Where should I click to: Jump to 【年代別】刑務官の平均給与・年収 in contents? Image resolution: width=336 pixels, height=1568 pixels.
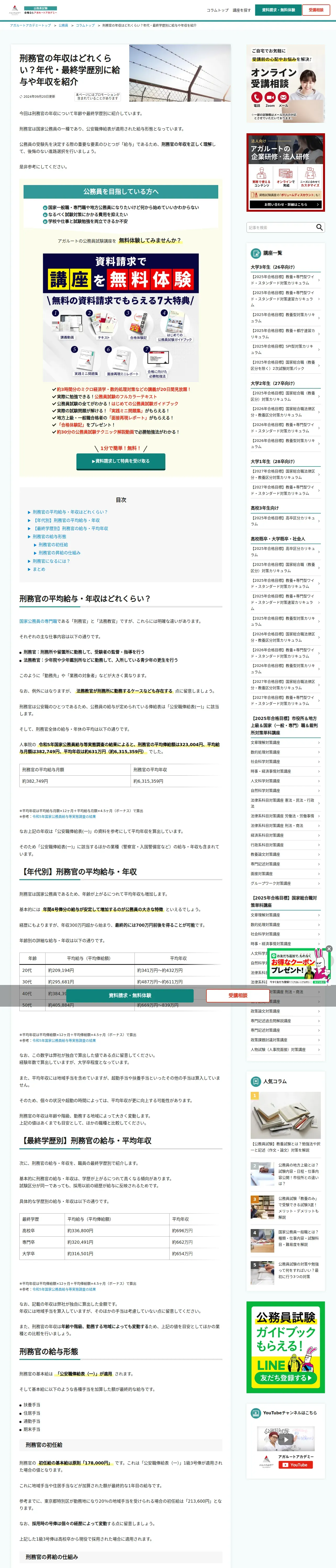coord(66,520)
